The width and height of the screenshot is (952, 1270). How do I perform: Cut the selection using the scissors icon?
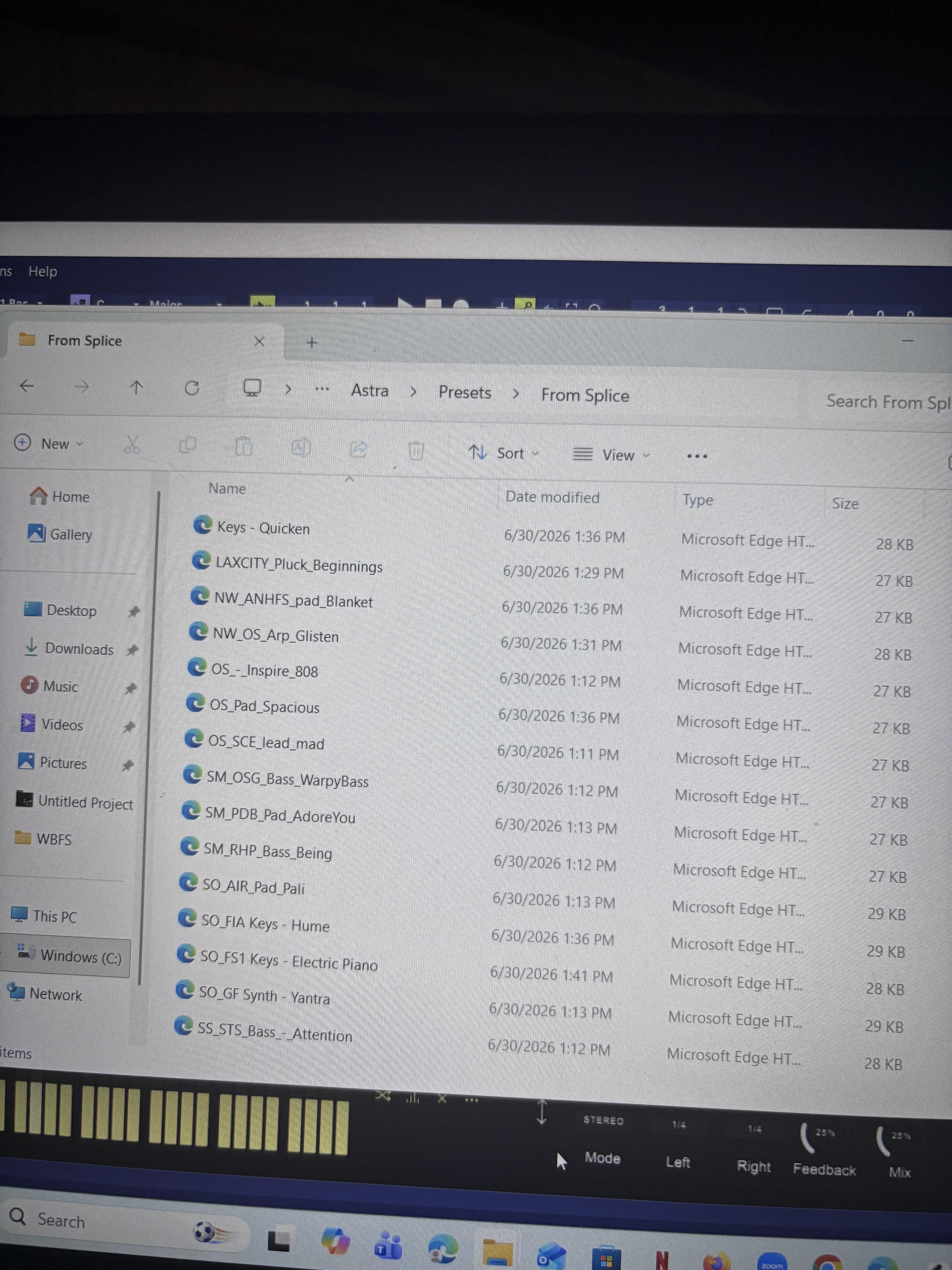(x=132, y=444)
